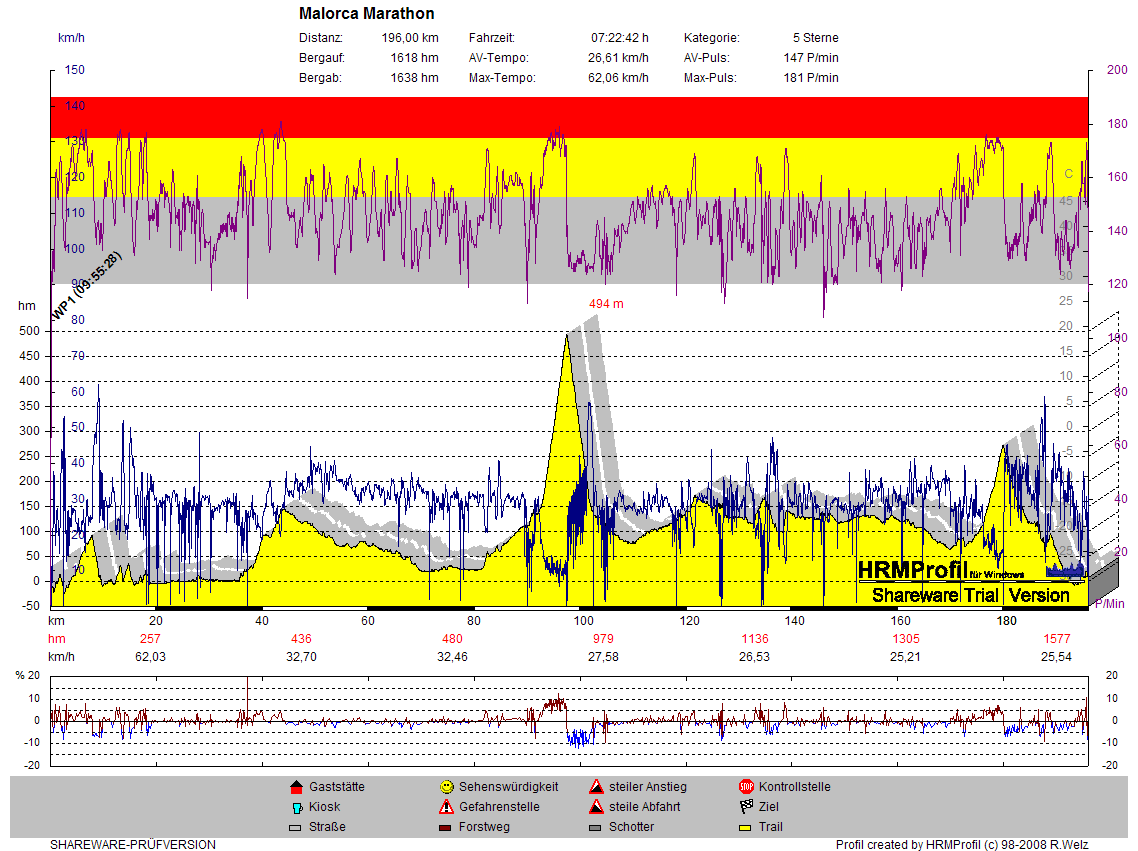Click the red heart rate zone band
The image size is (1138, 851).
[568, 117]
